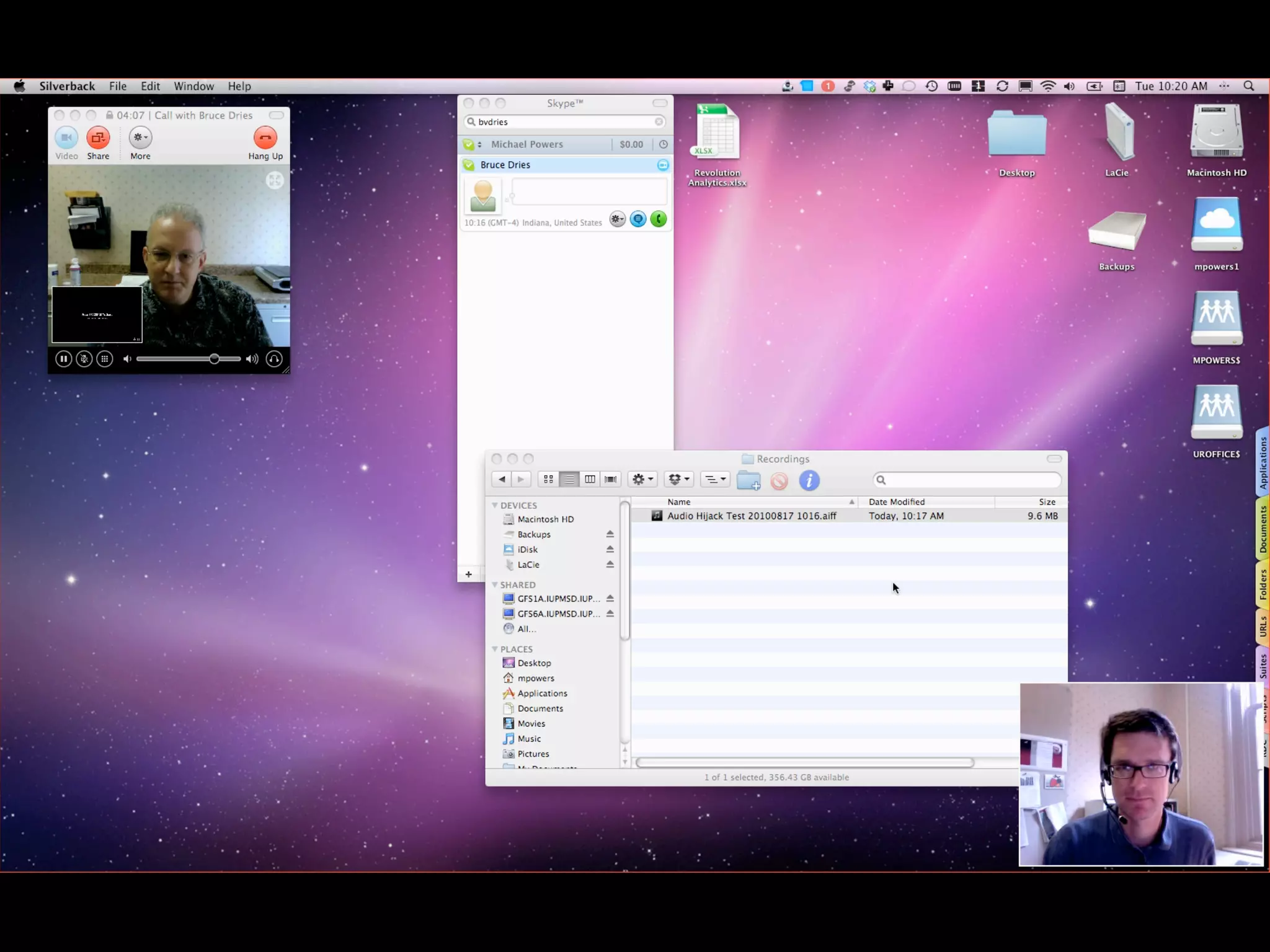Adjust the call volume slider
This screenshot has height=952, width=1270.
pyautogui.click(x=214, y=359)
